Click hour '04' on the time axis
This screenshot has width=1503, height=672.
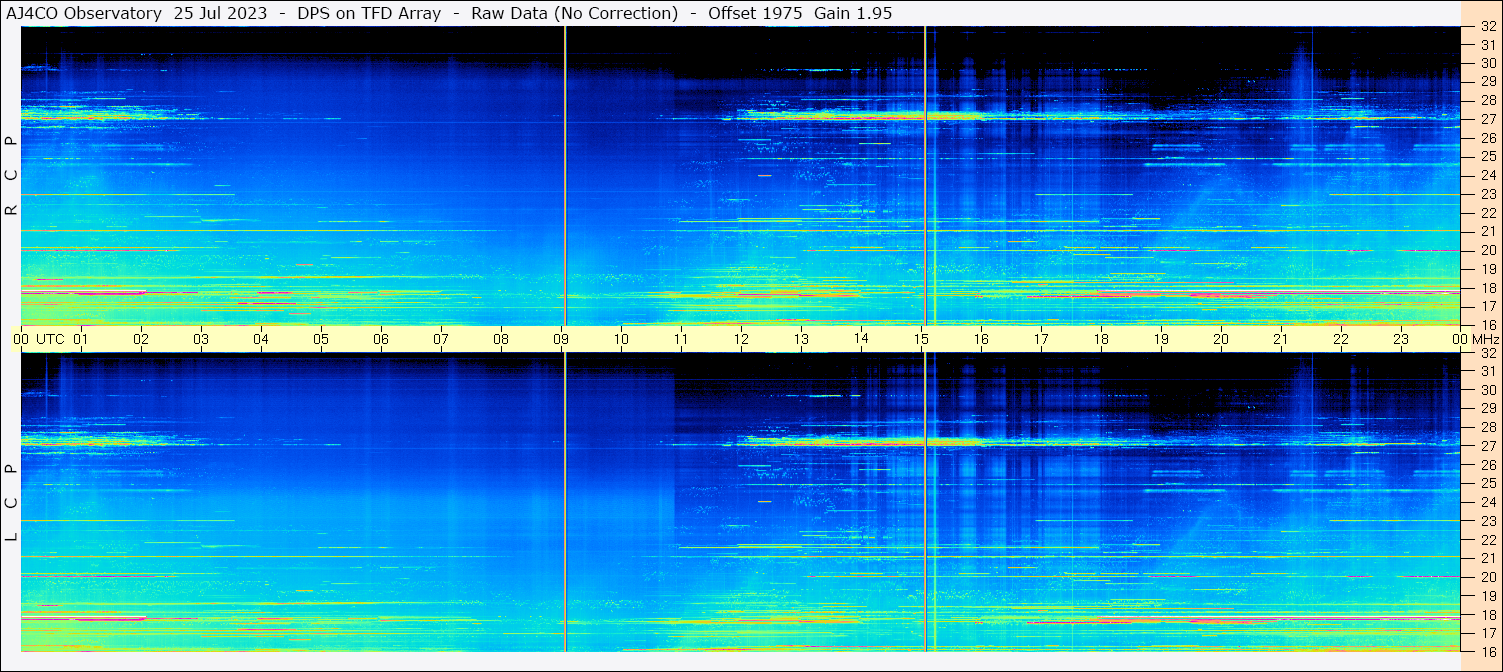(261, 339)
